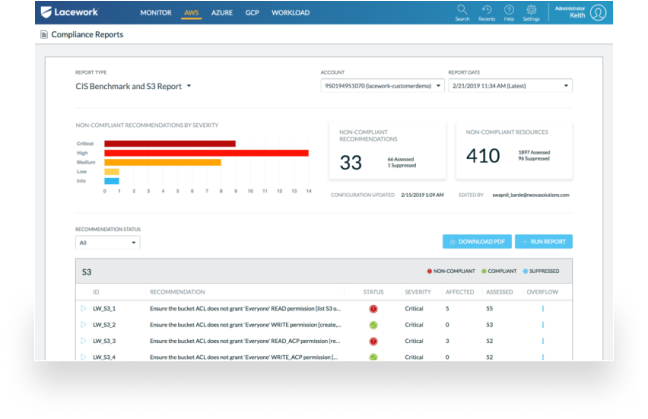The width and height of the screenshot is (648, 419).
Task: Open overflow menu for LW_S3_1 row
Action: pos(543,309)
